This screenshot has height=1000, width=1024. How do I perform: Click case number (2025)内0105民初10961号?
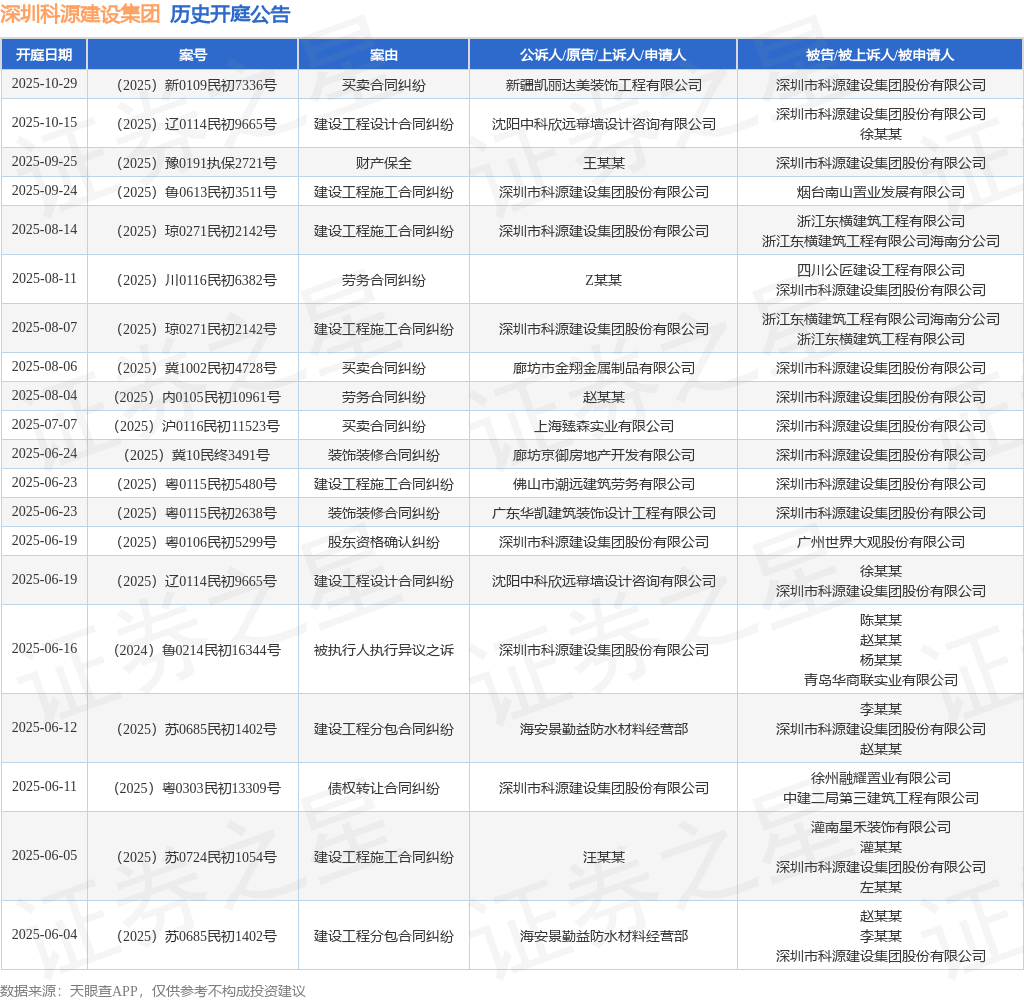pyautogui.click(x=196, y=397)
